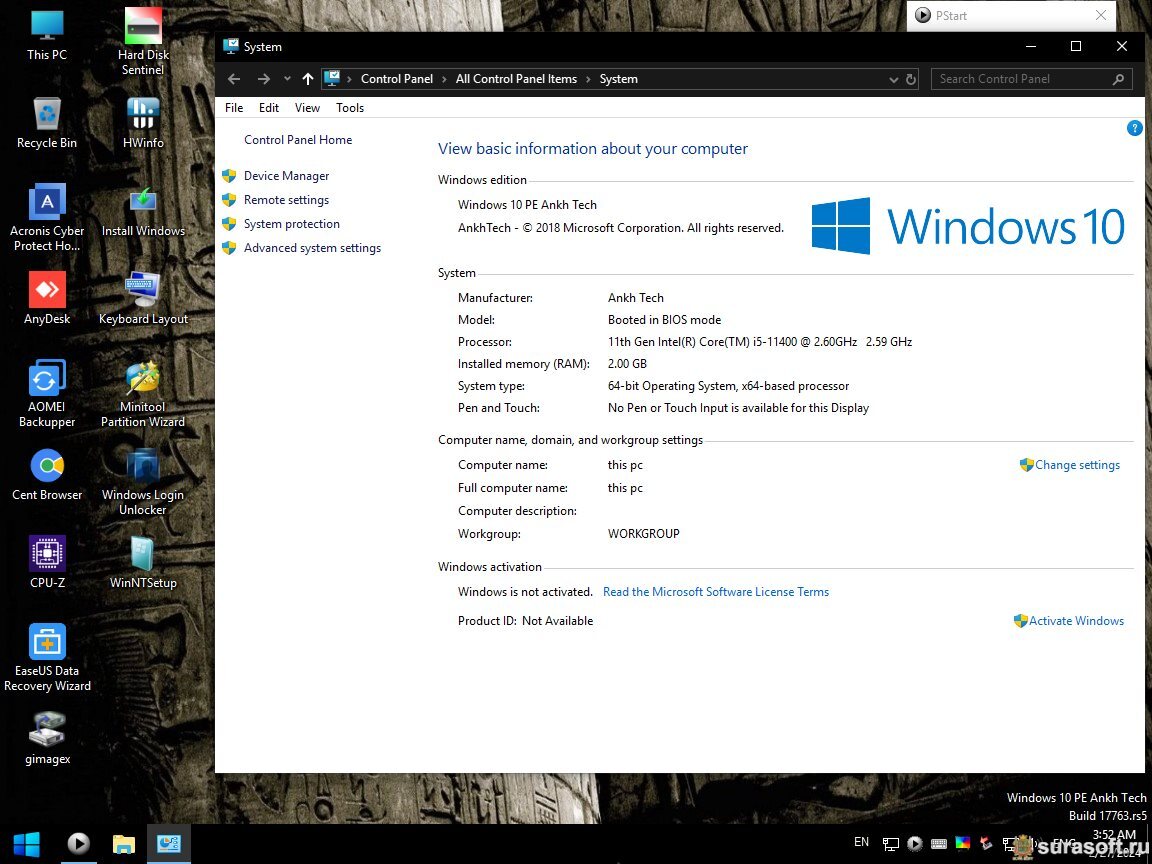
Task: Click All Control Panel Items breadcrumb
Action: pyautogui.click(x=516, y=79)
